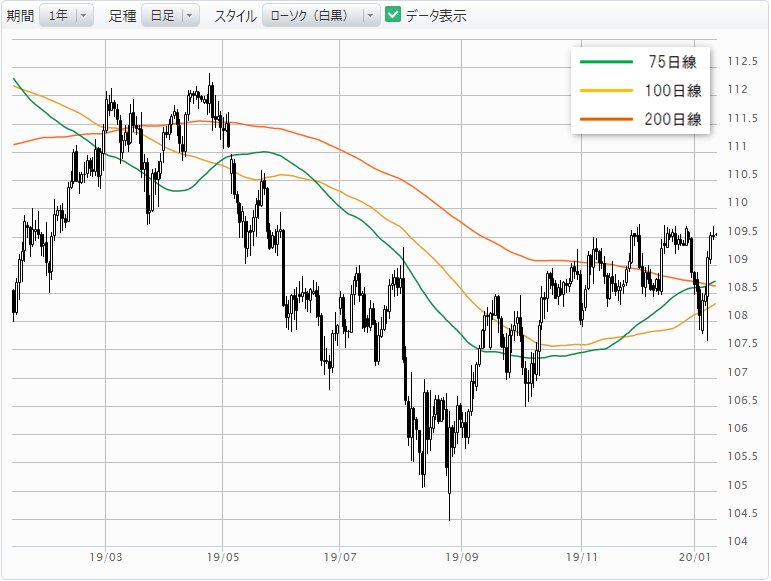Click the 104.5 price axis label
Viewport: 771px width, 581px height.
pyautogui.click(x=742, y=513)
